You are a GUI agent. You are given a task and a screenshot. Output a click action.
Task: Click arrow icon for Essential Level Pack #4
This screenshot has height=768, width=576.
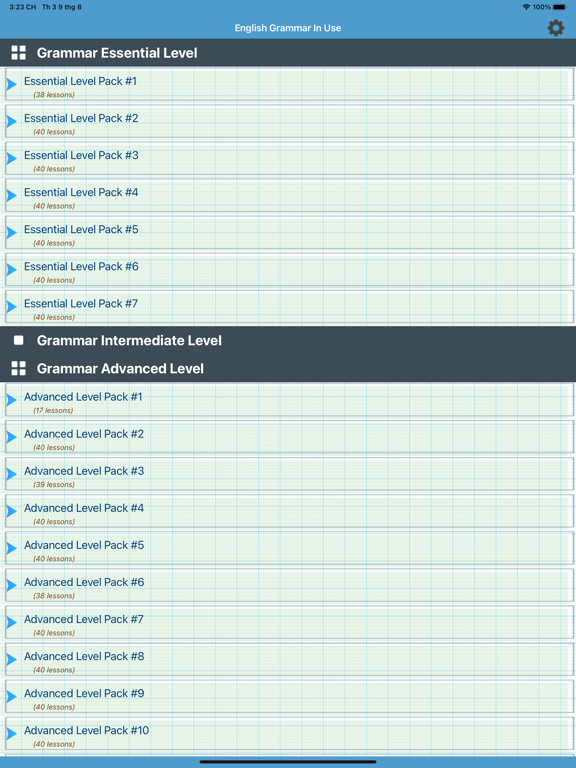point(11,195)
